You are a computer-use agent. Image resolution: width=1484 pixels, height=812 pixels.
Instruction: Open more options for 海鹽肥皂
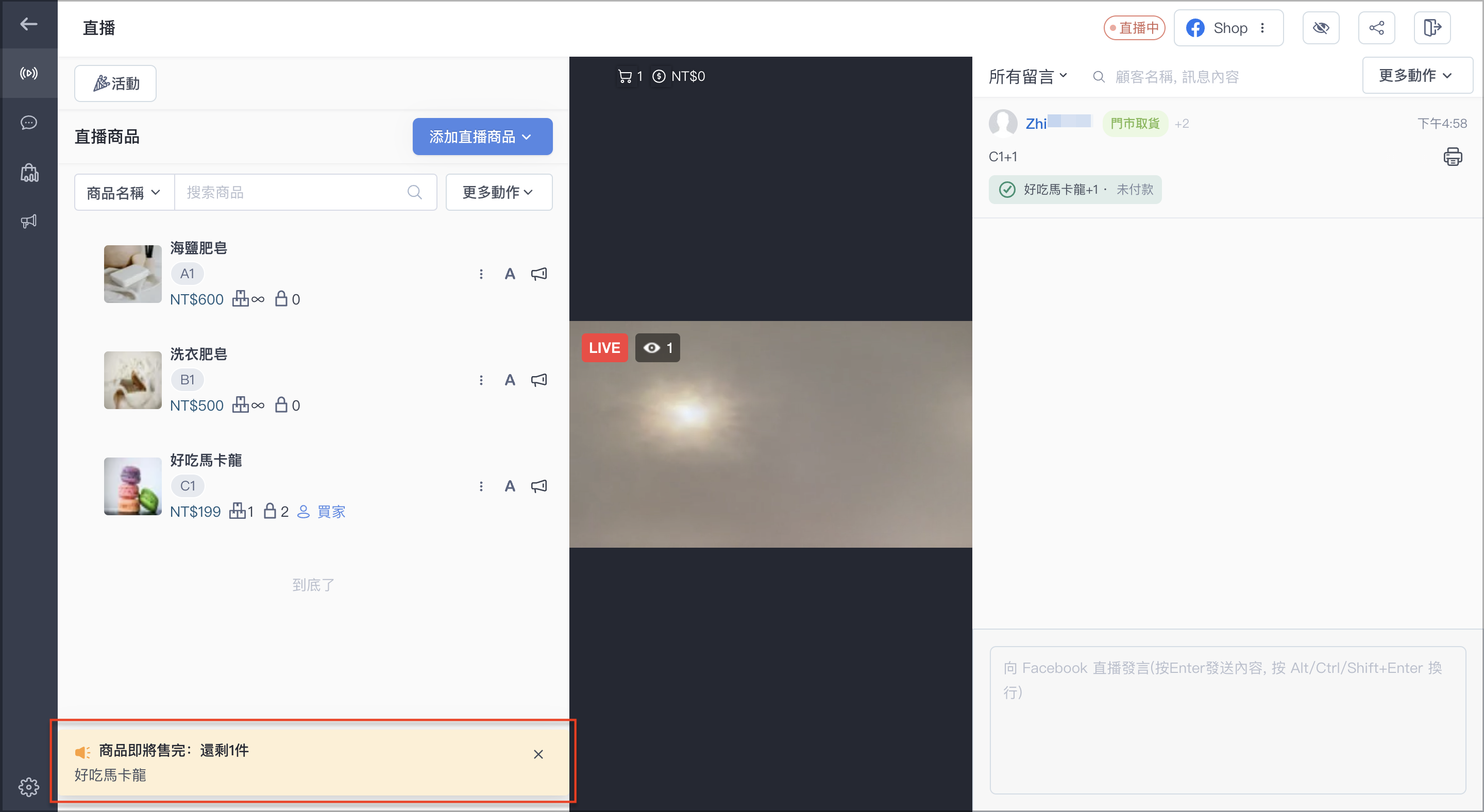point(481,274)
